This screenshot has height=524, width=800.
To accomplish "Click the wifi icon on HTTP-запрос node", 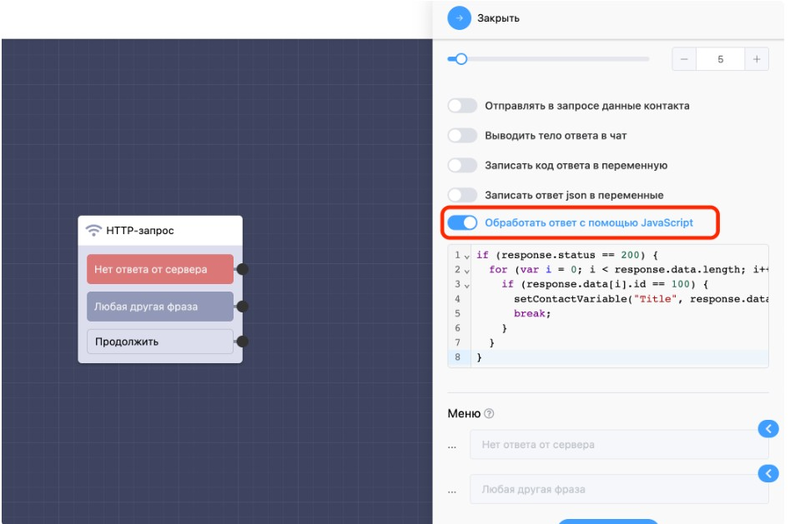I will pos(94,230).
